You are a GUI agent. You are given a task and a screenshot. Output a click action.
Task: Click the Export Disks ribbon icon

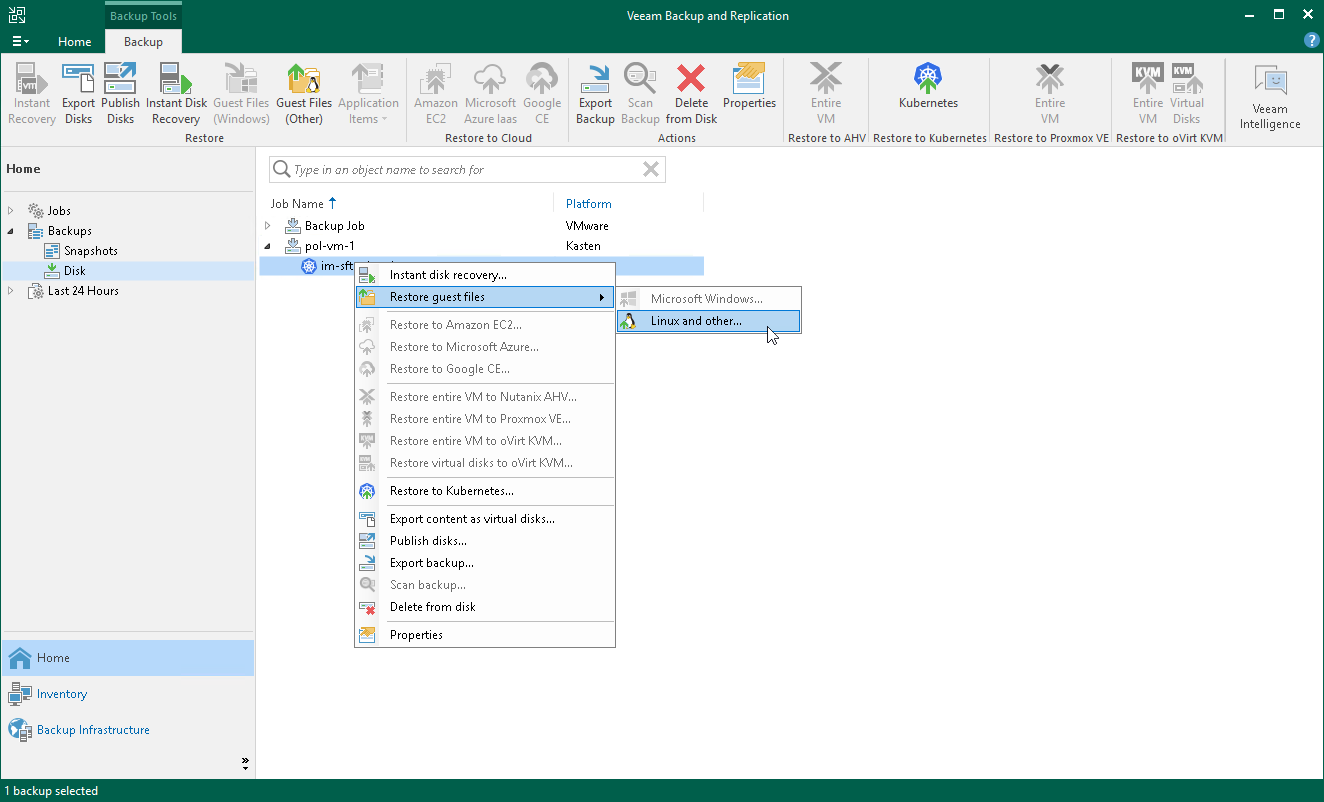tap(78, 94)
